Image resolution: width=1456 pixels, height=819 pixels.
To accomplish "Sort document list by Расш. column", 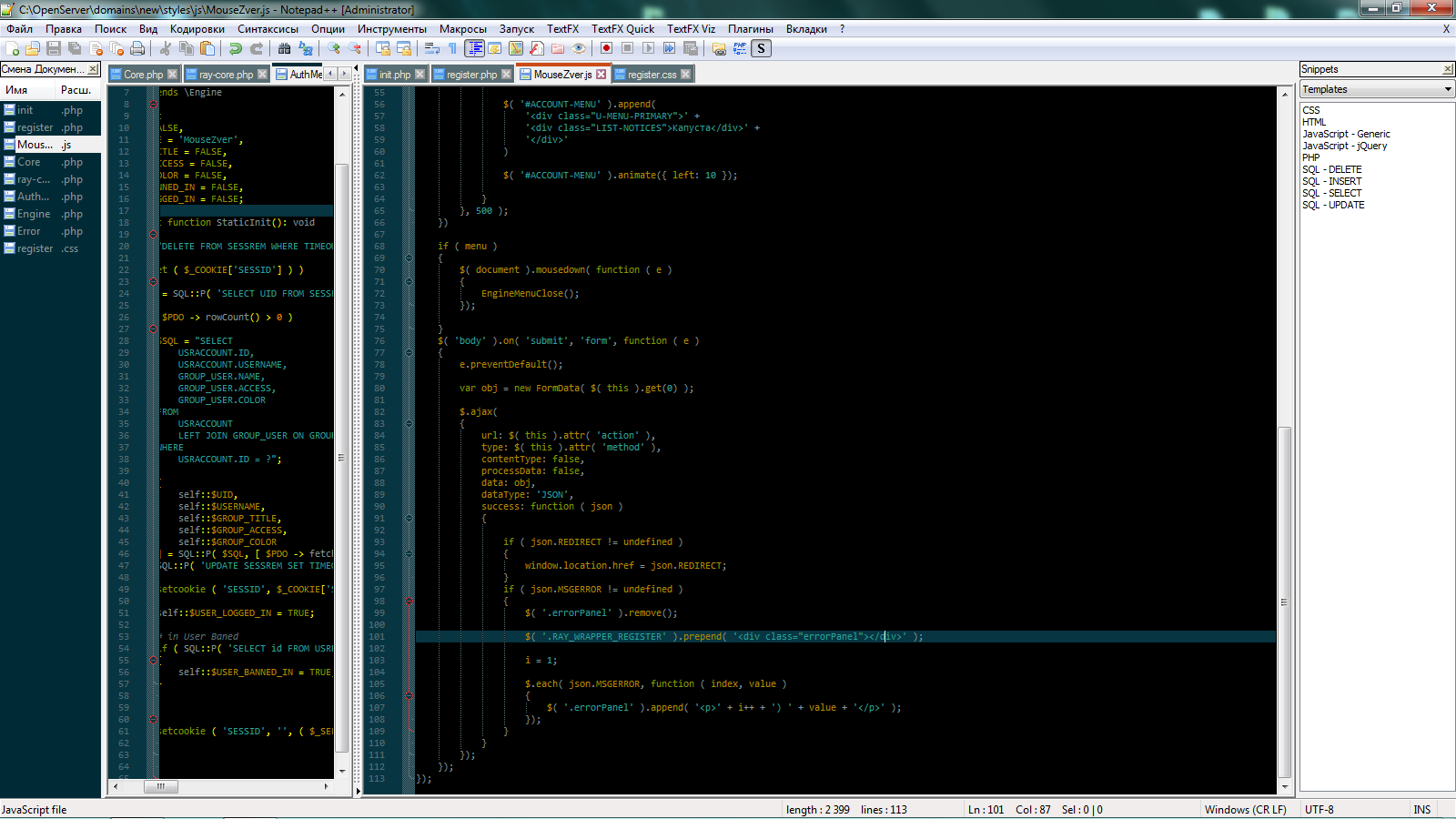I will tap(78, 89).
